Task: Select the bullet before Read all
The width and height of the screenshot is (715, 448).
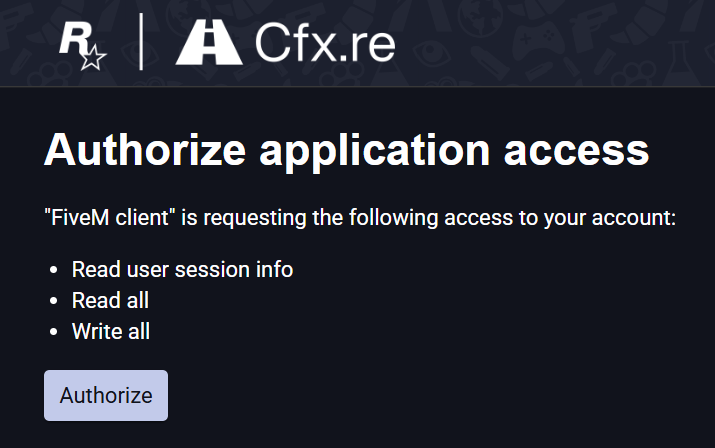Action: (53, 301)
